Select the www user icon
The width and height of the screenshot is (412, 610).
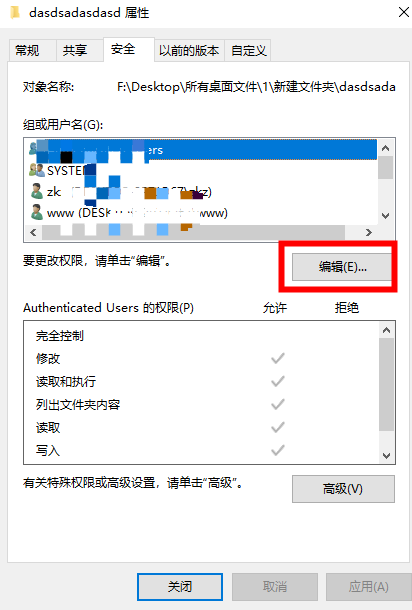(37, 212)
